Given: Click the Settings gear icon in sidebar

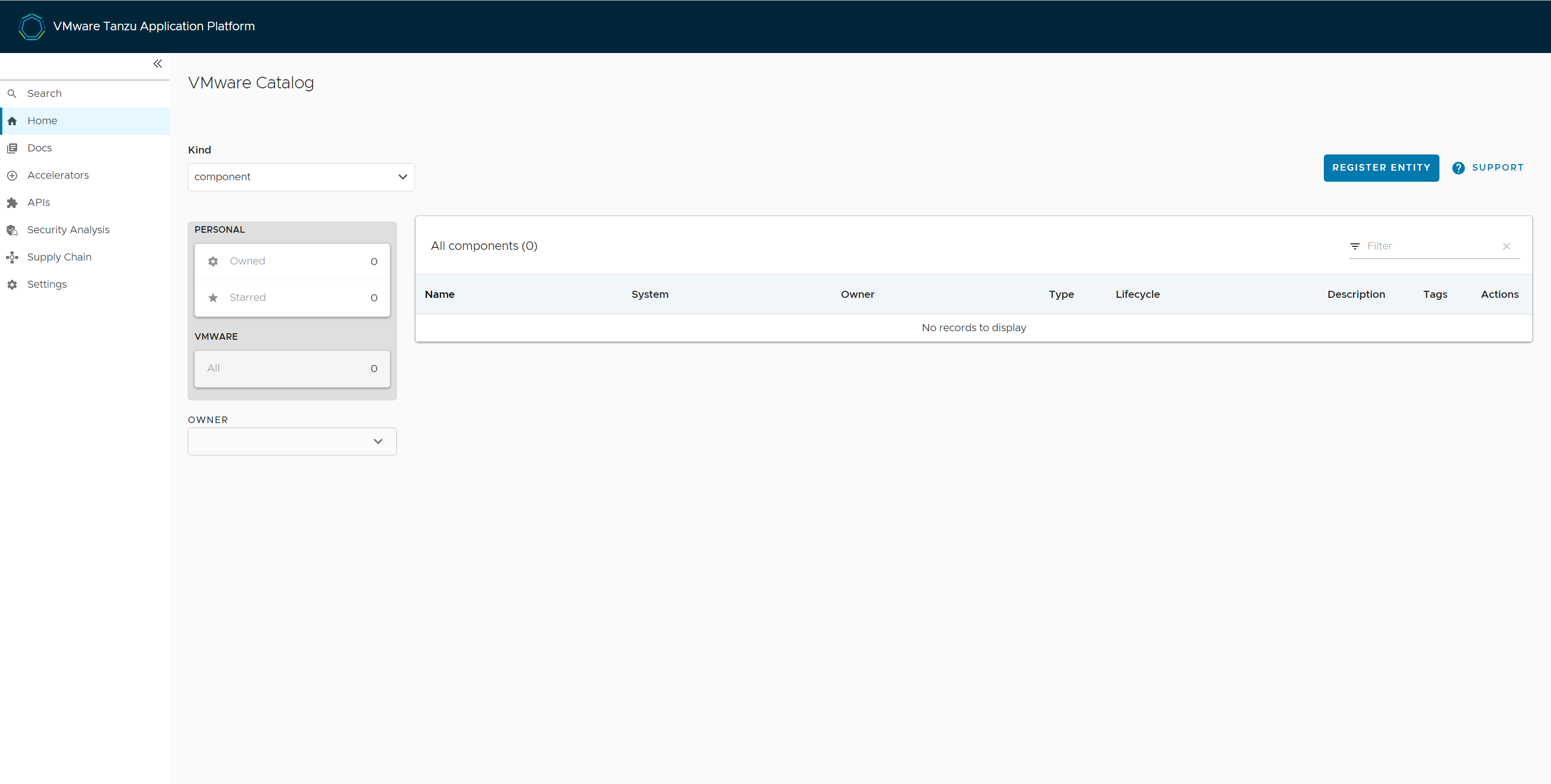Looking at the screenshot, I should coord(12,285).
